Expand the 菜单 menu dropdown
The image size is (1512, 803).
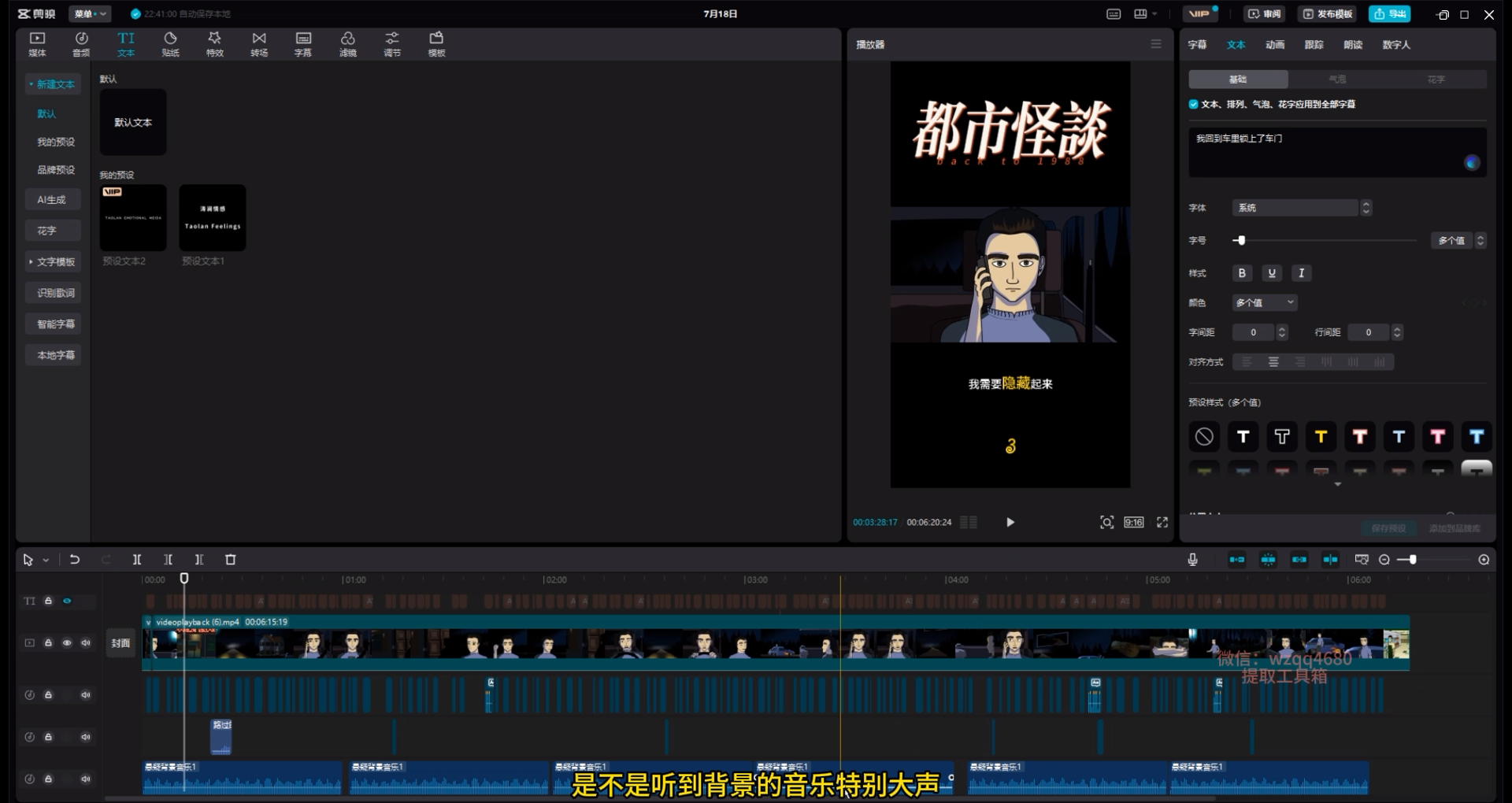coord(90,14)
